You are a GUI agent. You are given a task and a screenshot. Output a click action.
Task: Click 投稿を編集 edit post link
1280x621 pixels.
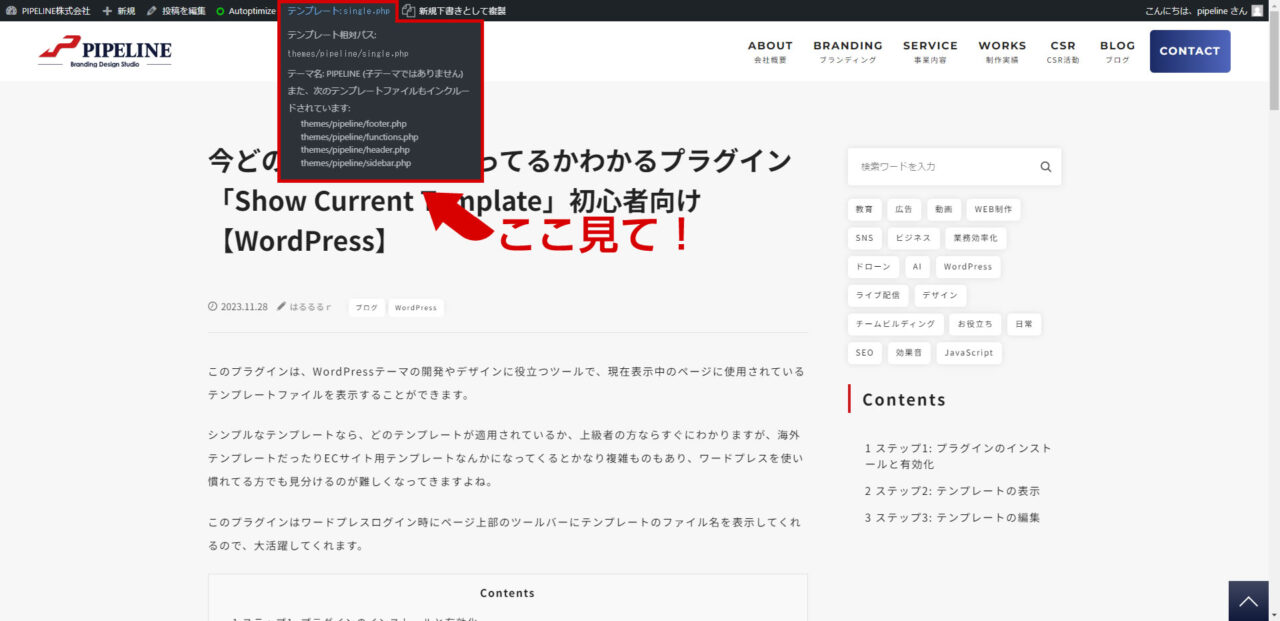click(176, 10)
